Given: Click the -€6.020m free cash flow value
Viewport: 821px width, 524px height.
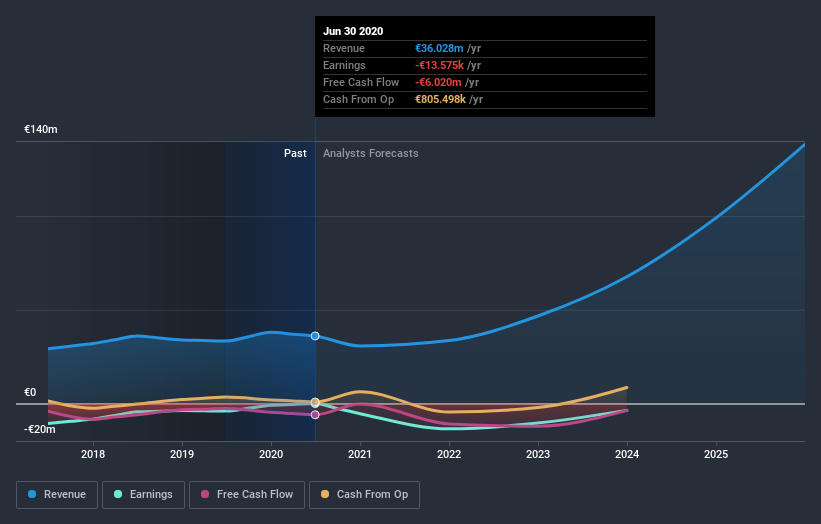Looking at the screenshot, I should 438,82.
